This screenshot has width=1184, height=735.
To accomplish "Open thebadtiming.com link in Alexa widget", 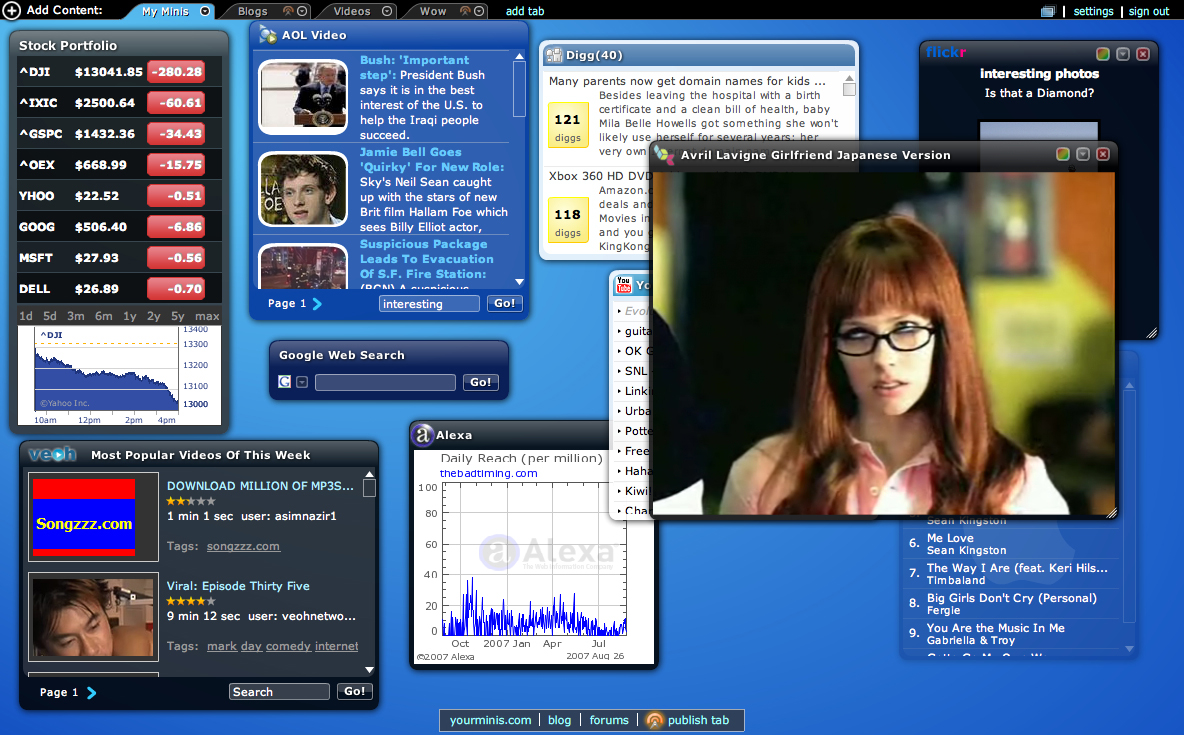I will click(x=489, y=474).
